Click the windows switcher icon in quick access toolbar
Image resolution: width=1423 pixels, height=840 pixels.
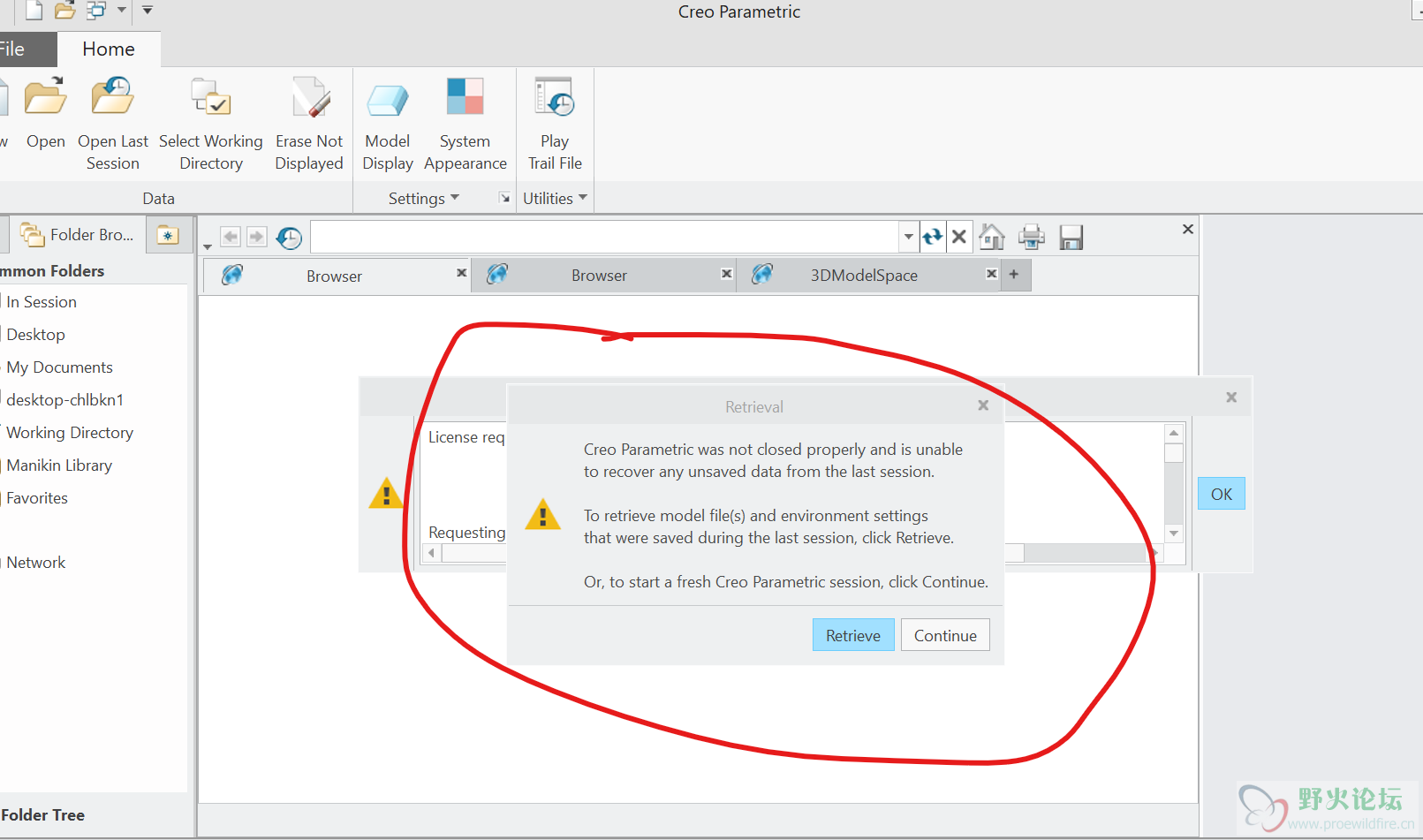click(x=95, y=11)
